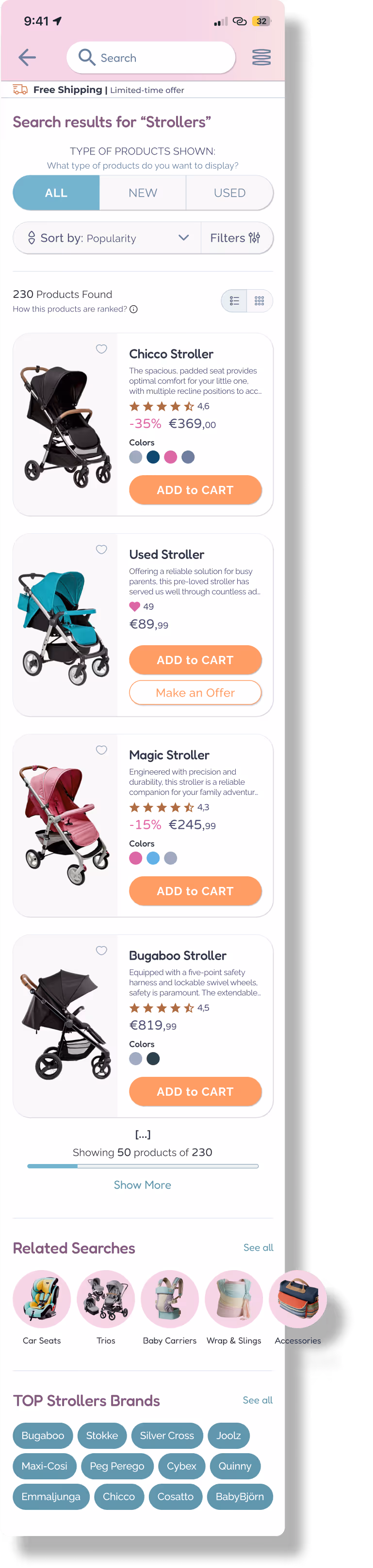373x1568 pixels.
Task: Switch to list view layout
Action: click(234, 301)
